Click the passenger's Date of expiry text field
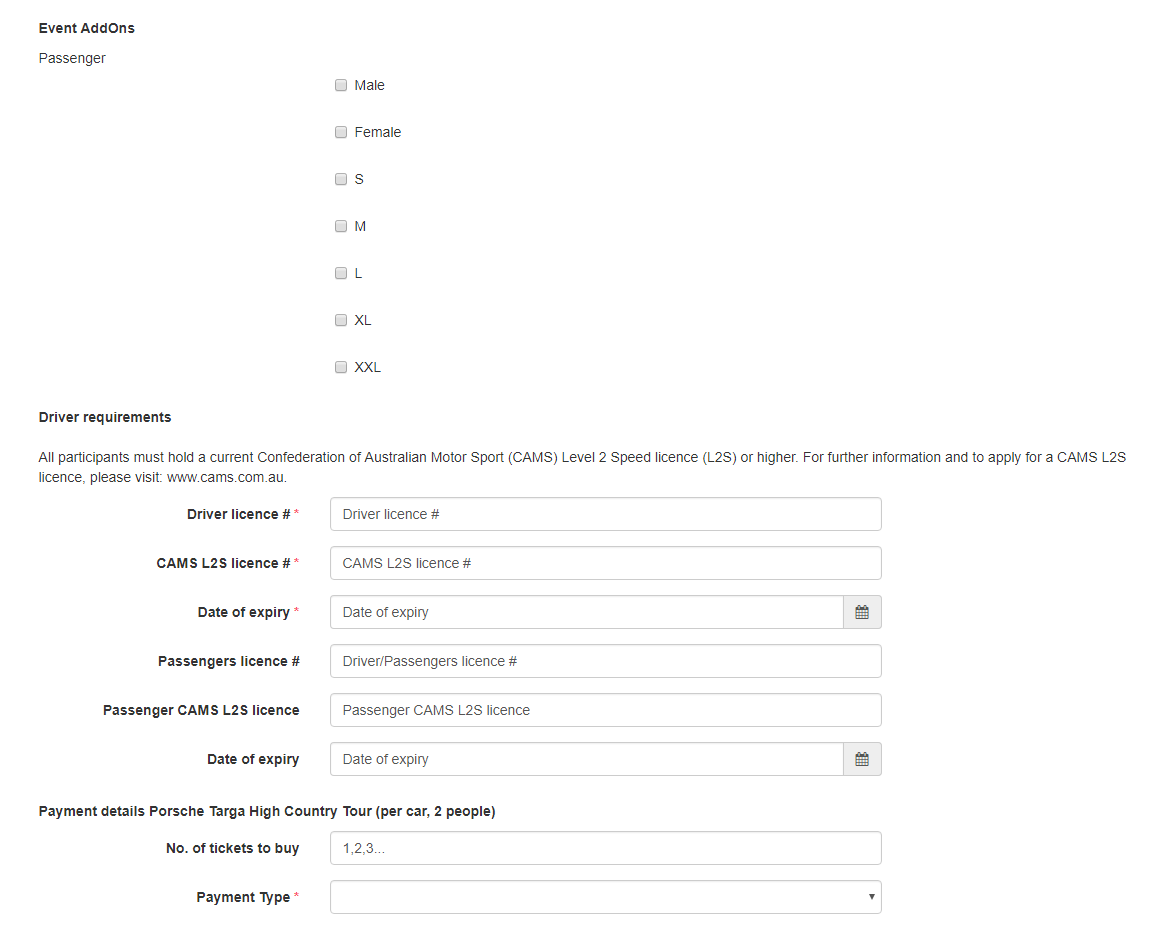Screen dimensions: 1151x933 [586, 759]
